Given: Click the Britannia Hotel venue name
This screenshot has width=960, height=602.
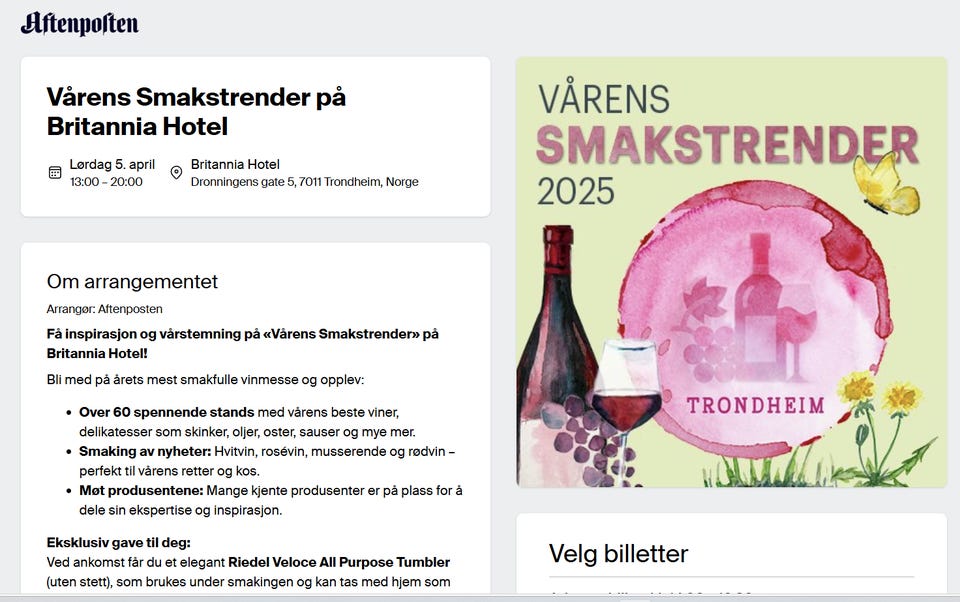Looking at the screenshot, I should pos(235,164).
